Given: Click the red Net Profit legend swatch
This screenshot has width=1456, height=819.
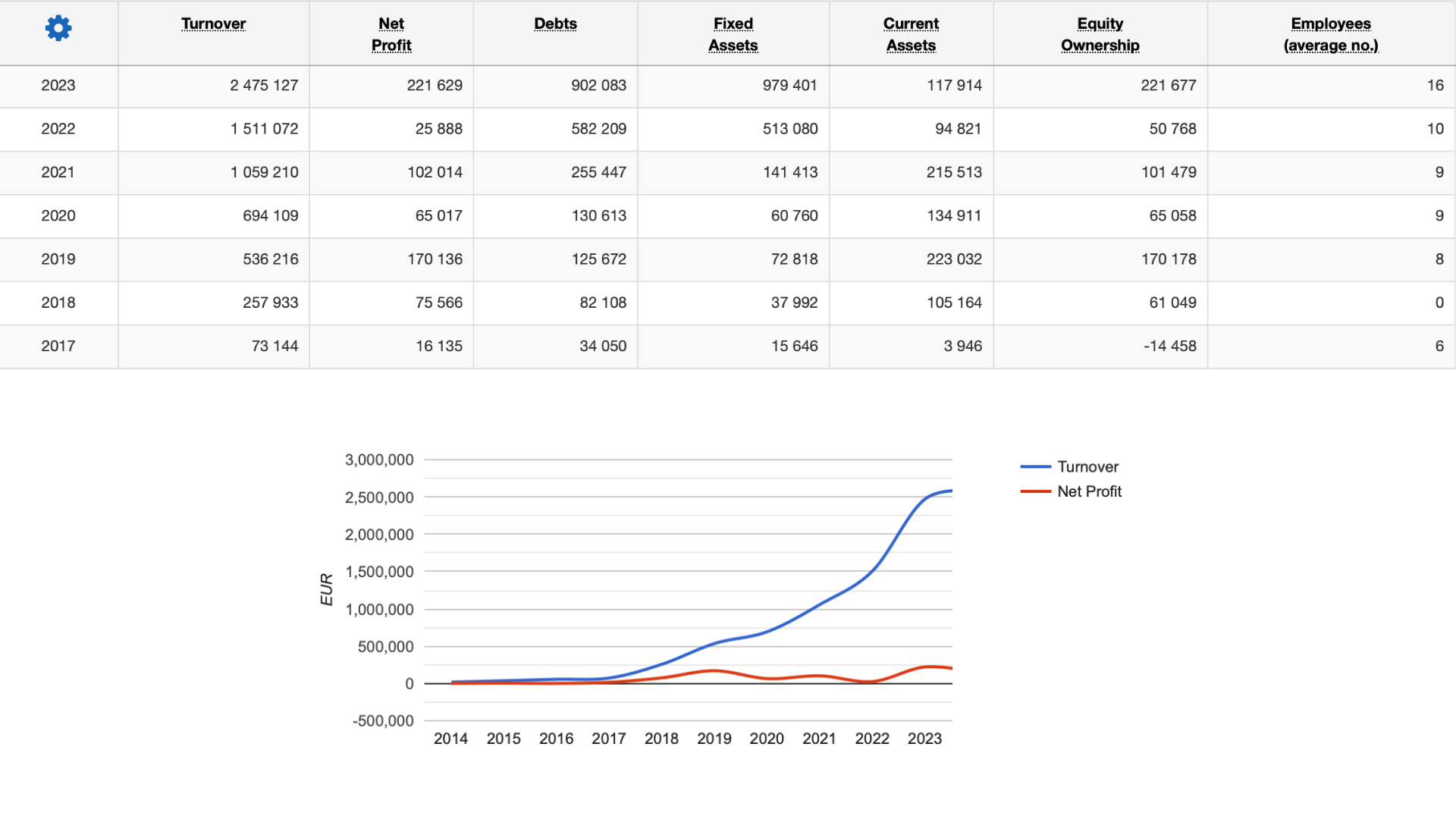Looking at the screenshot, I should [1035, 491].
